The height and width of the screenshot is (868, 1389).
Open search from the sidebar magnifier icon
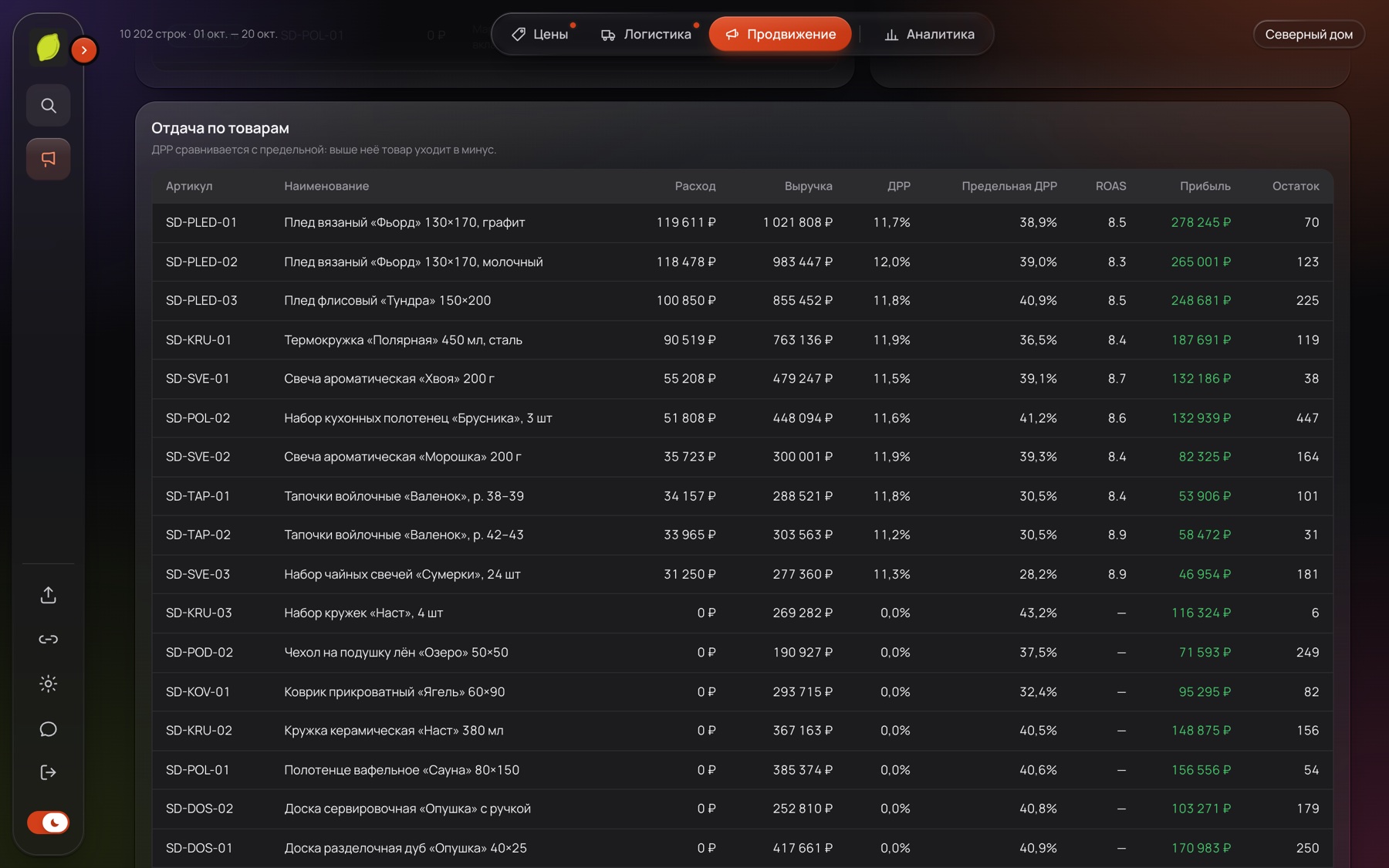coord(49,106)
